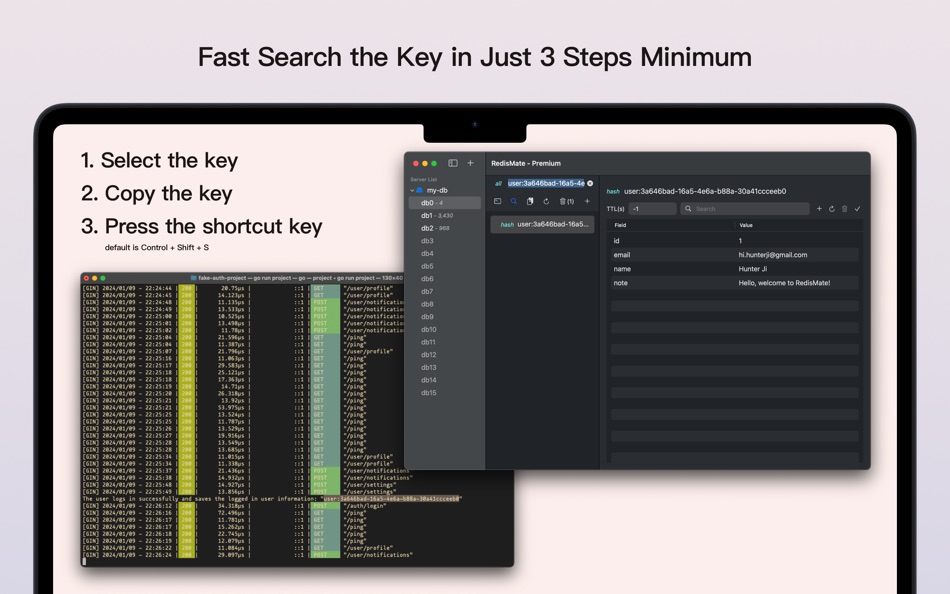Image resolution: width=950 pixels, height=594 pixels.
Task: Add a new key with plus icon in the key-list toolbar
Action: (x=586, y=201)
